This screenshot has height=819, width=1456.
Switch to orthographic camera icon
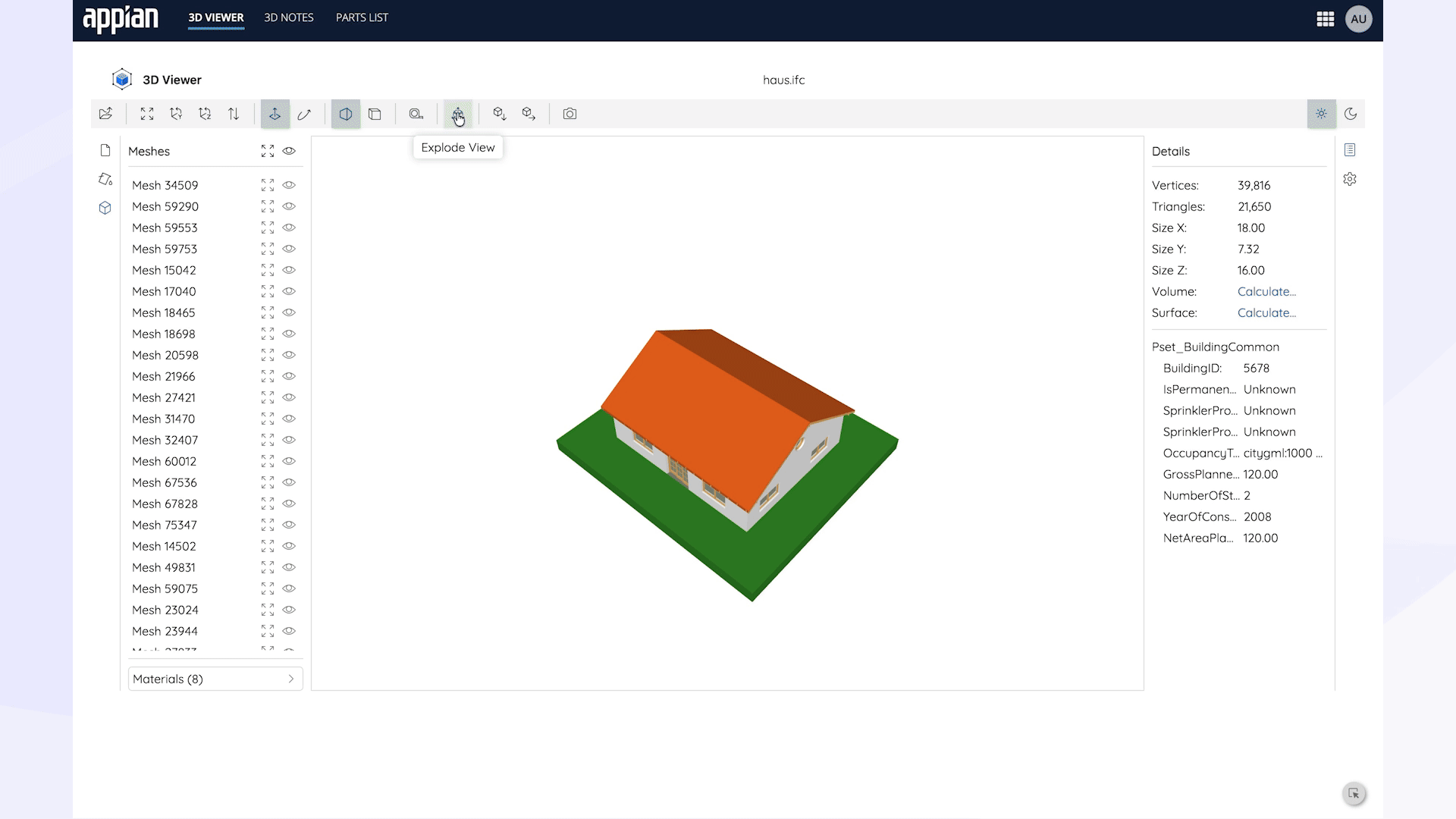[x=375, y=114]
